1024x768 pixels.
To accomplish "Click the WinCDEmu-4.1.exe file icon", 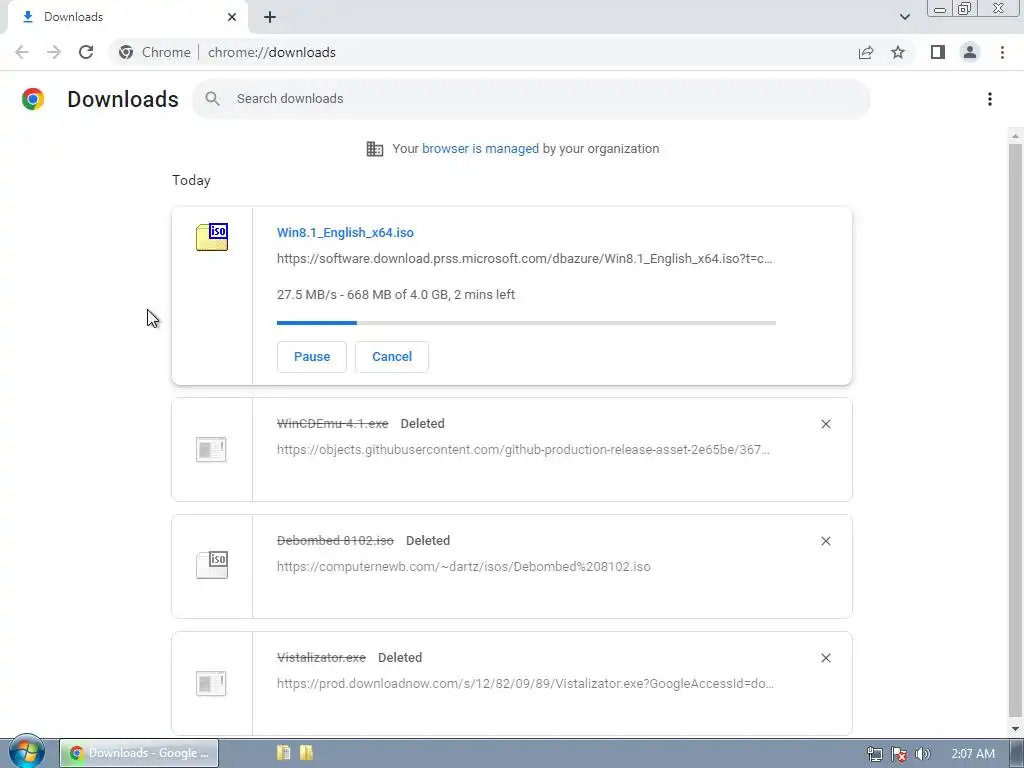I will click(211, 449).
